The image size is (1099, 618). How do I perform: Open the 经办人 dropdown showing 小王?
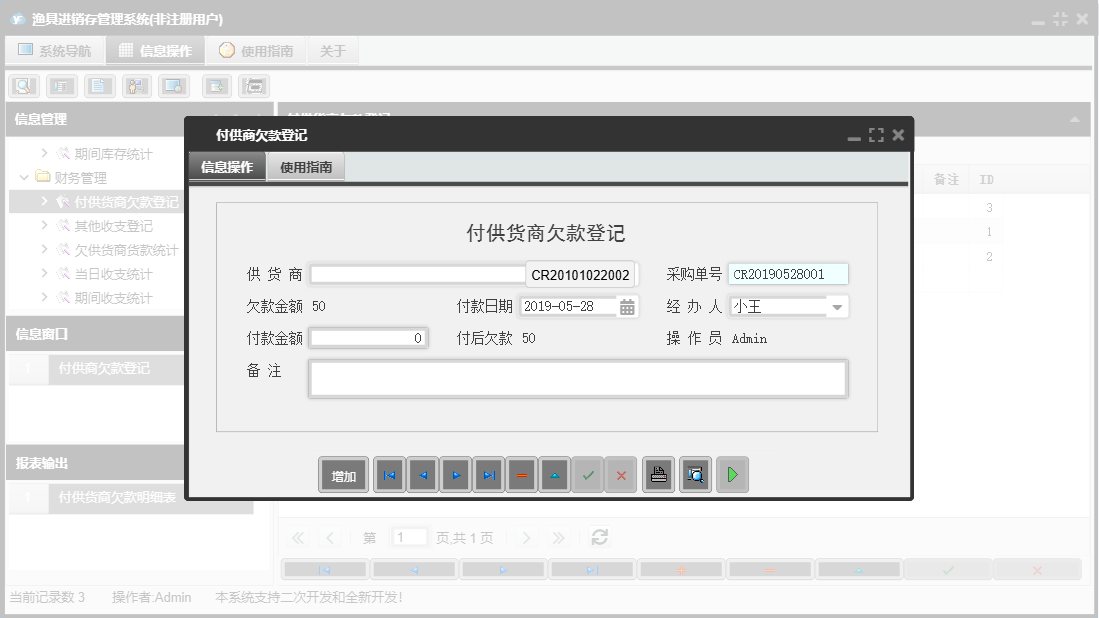(x=838, y=307)
